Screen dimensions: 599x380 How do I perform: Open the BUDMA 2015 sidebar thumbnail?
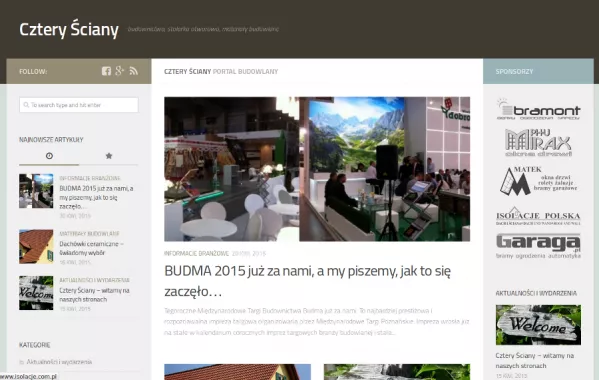coord(36,191)
